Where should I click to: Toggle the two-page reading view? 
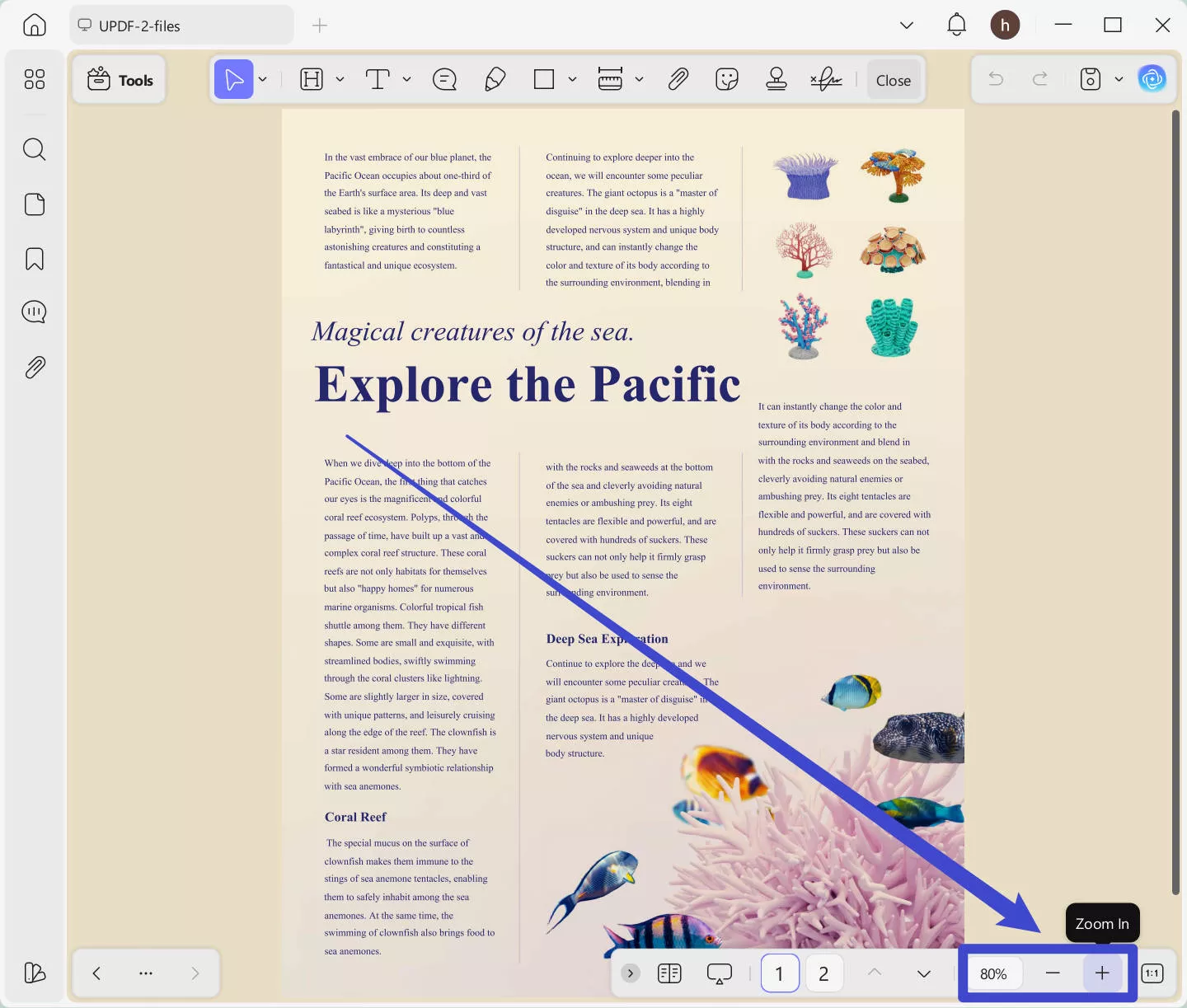click(669, 973)
